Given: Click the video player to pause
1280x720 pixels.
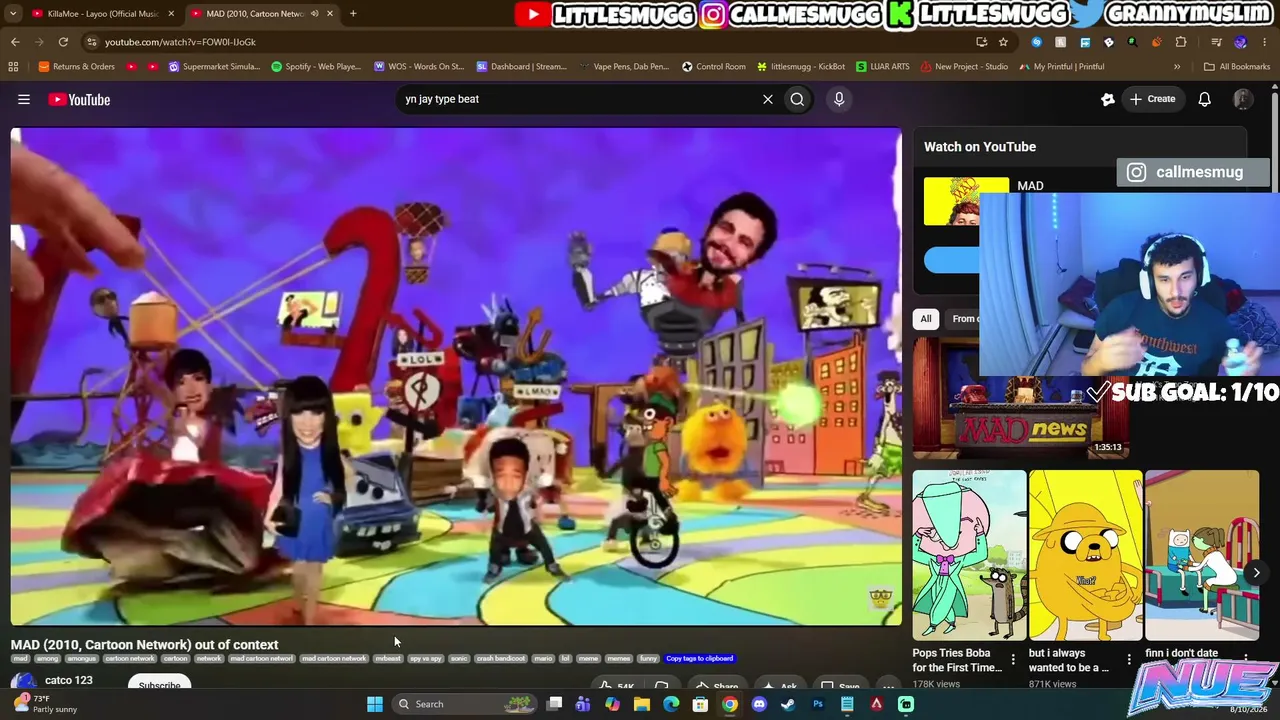Looking at the screenshot, I should pyautogui.click(x=456, y=376).
